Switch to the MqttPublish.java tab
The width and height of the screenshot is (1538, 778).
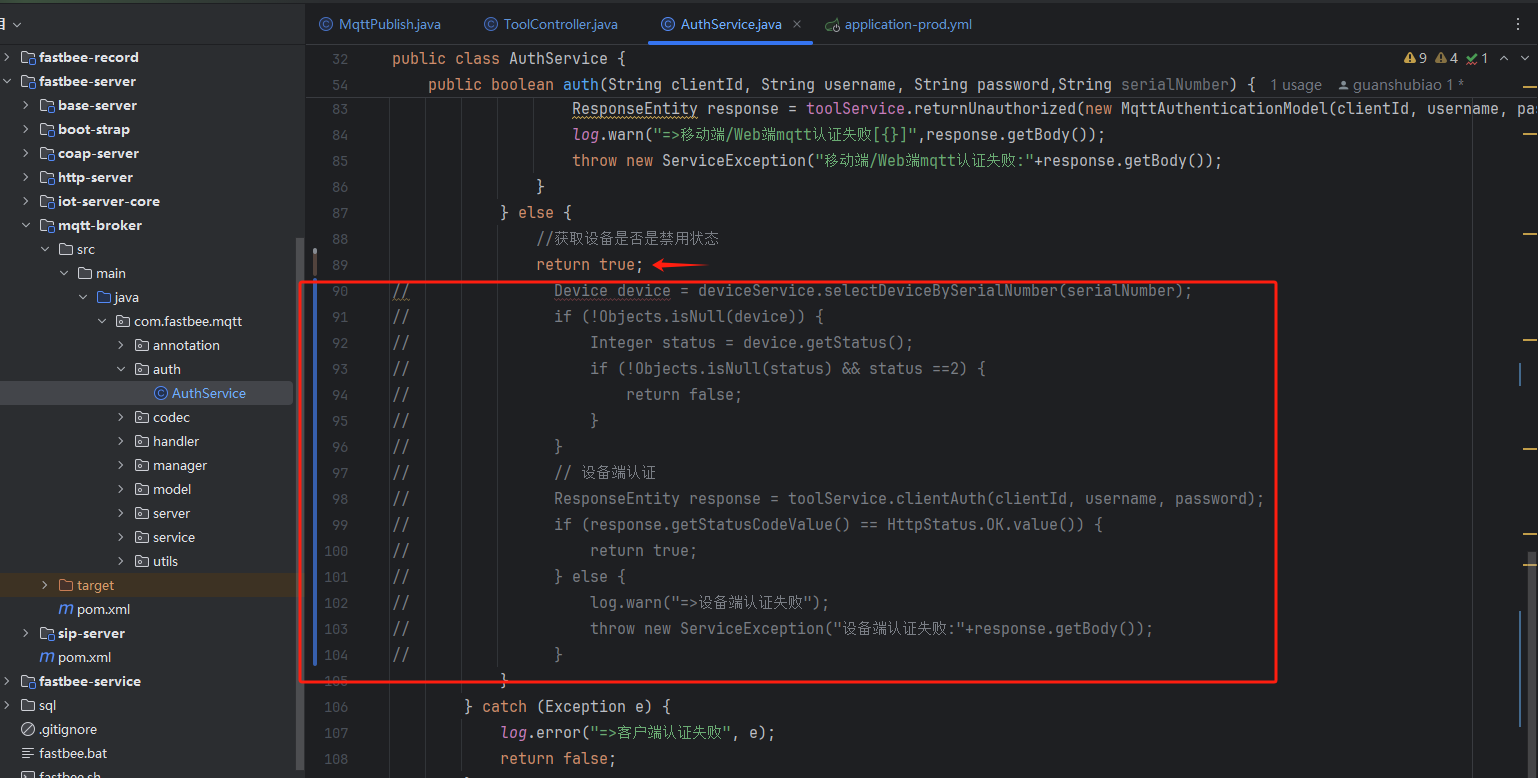379,24
